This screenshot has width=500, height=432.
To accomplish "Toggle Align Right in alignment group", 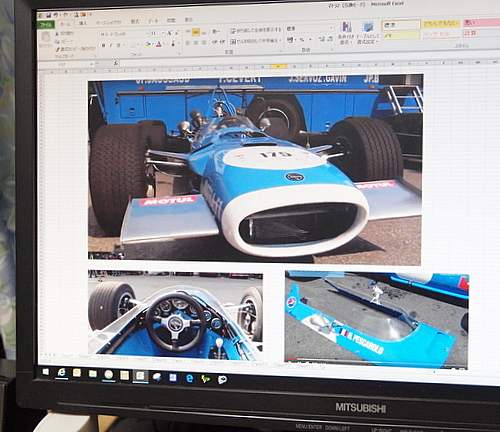I will 204,43.
